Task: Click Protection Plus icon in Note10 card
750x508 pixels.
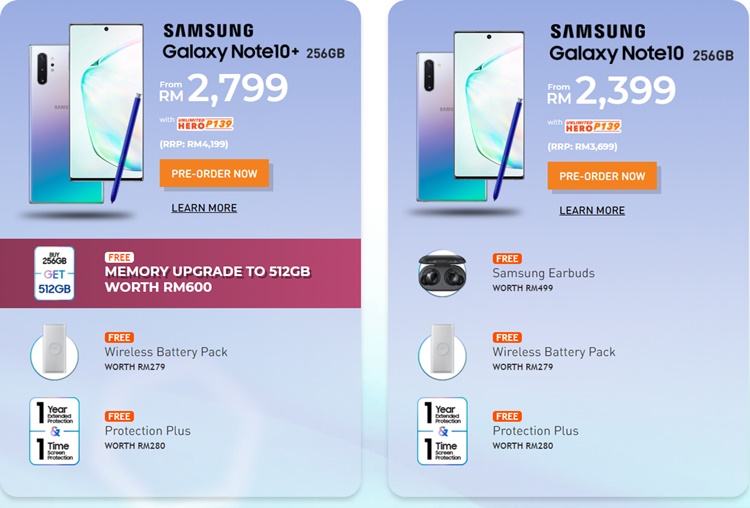Action: point(442,431)
